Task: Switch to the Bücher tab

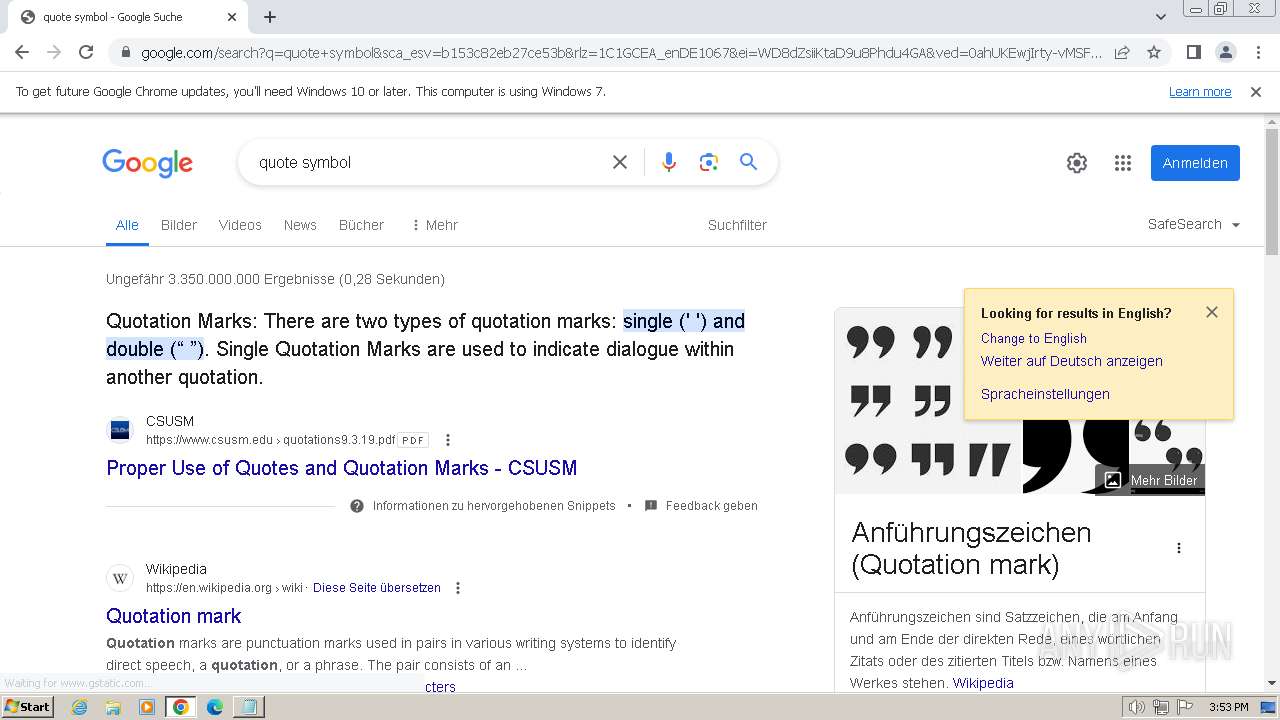Action: coord(361,225)
